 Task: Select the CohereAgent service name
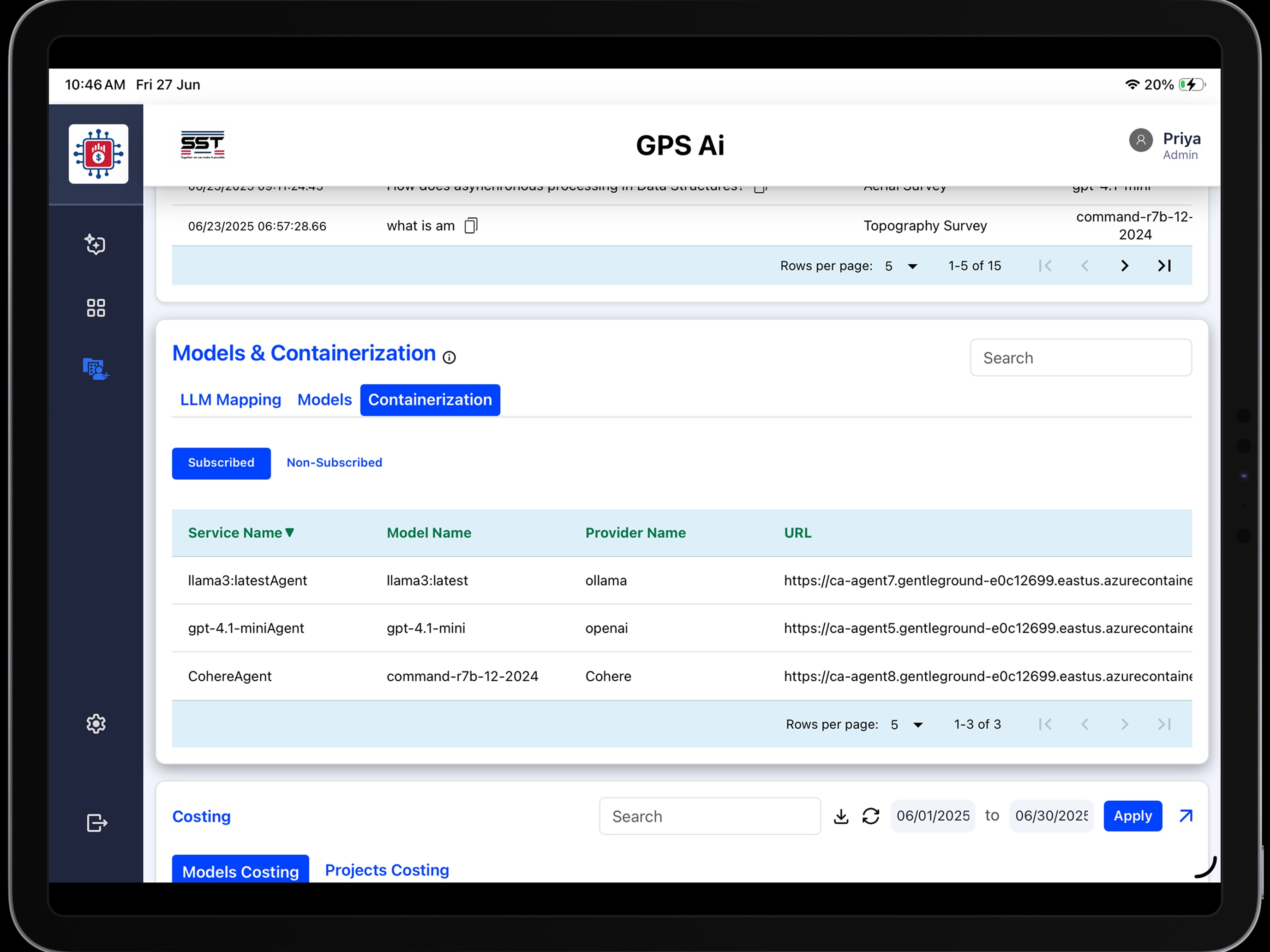coord(230,676)
